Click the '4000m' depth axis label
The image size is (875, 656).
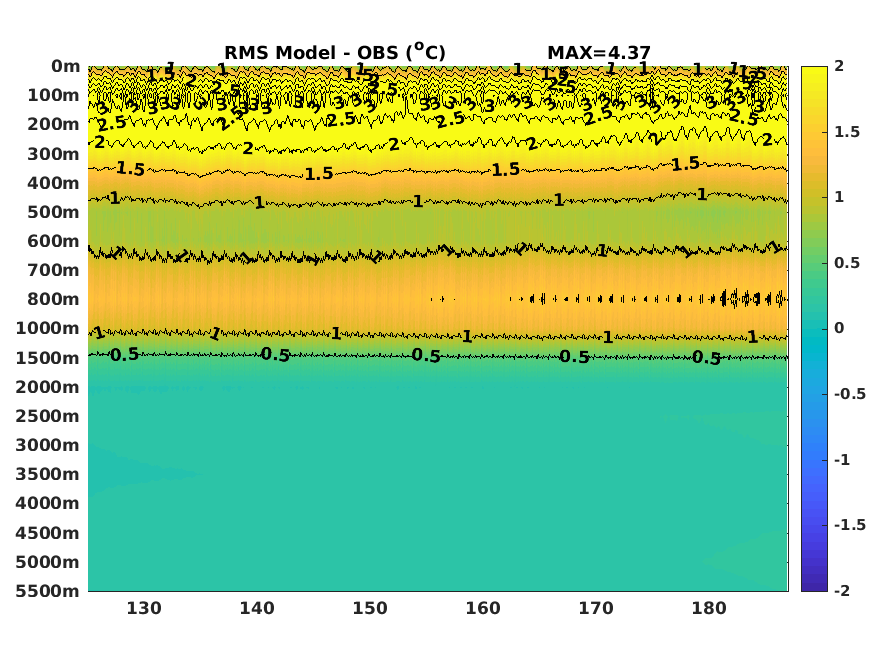(x=48, y=503)
